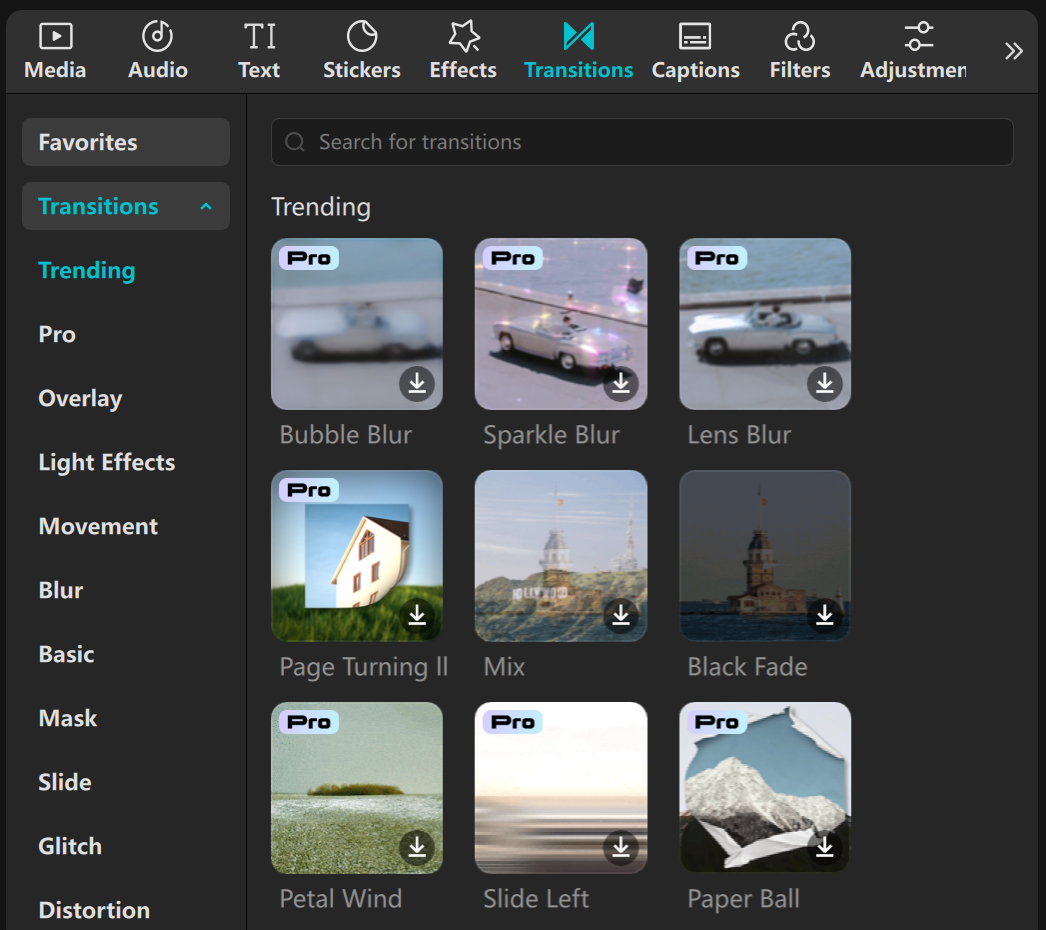
Task: Open the Captions panel icon
Action: click(695, 37)
